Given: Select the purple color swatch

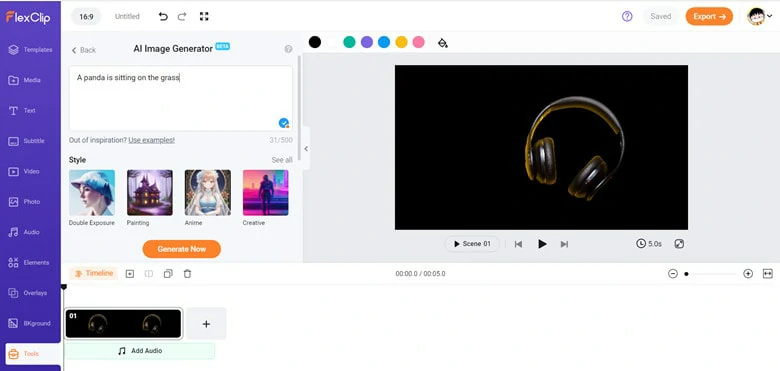Looking at the screenshot, I should click(367, 42).
